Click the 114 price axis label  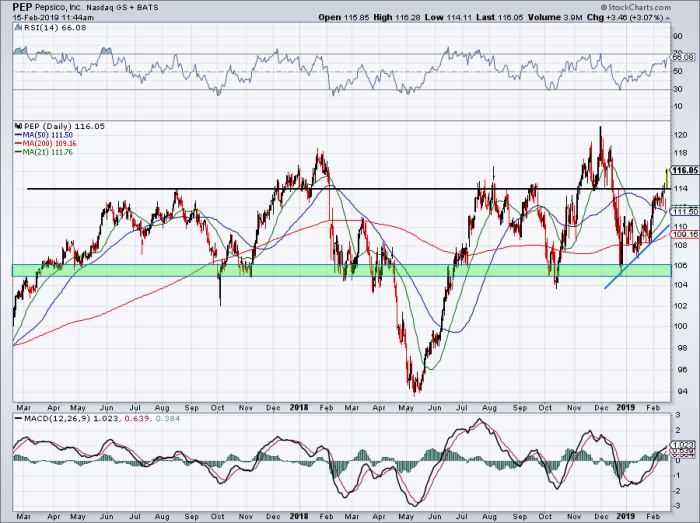coord(679,189)
